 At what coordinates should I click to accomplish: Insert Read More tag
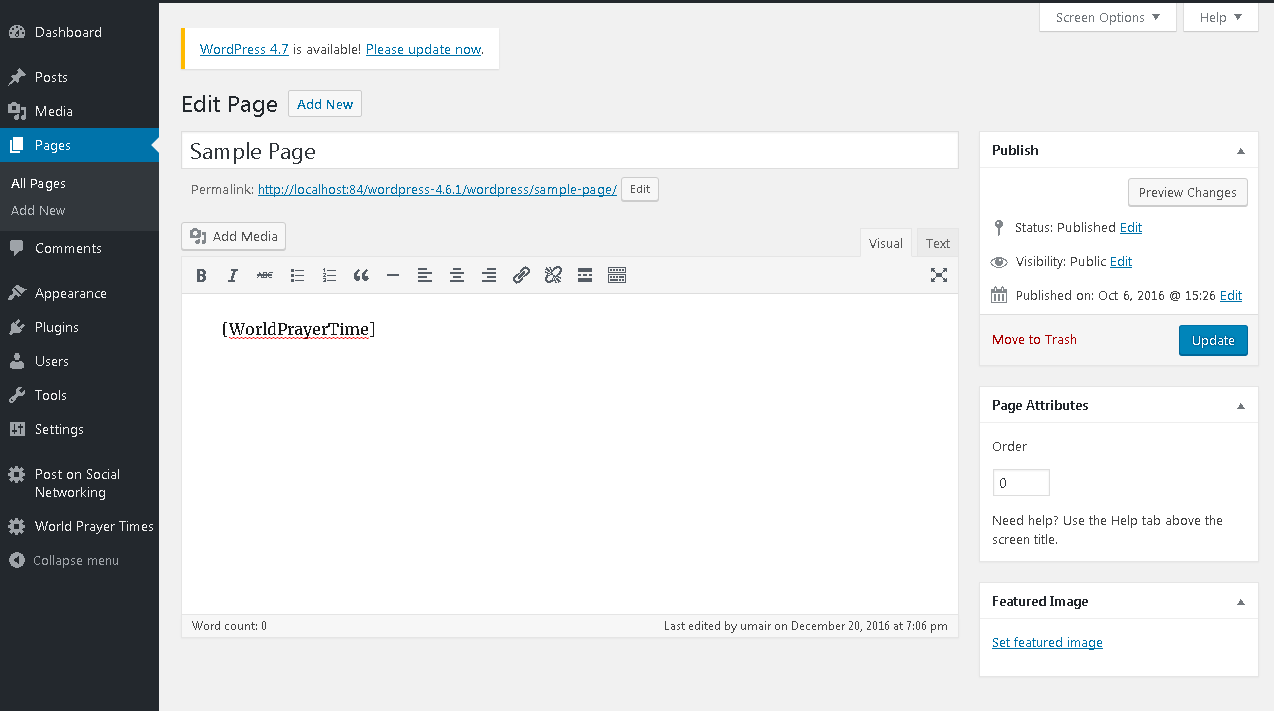(585, 276)
